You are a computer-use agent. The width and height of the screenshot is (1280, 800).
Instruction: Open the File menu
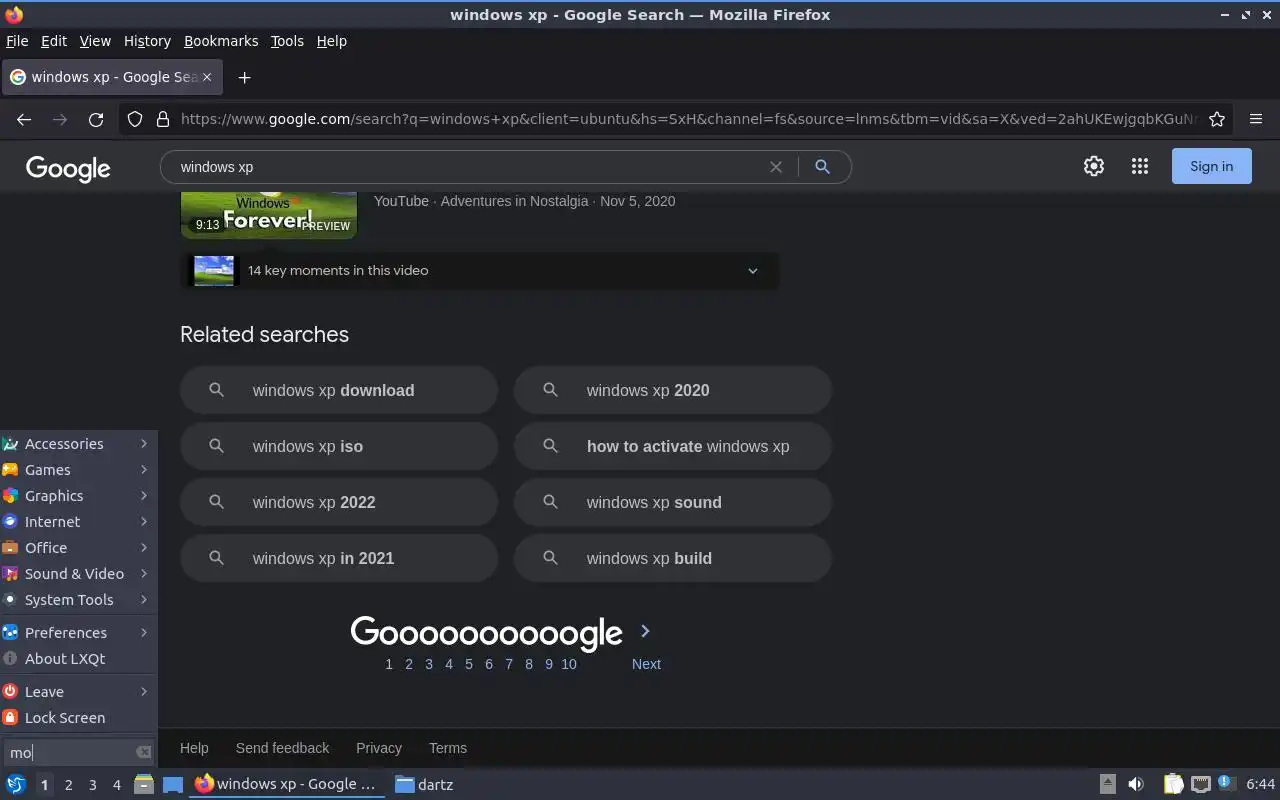[x=17, y=41]
